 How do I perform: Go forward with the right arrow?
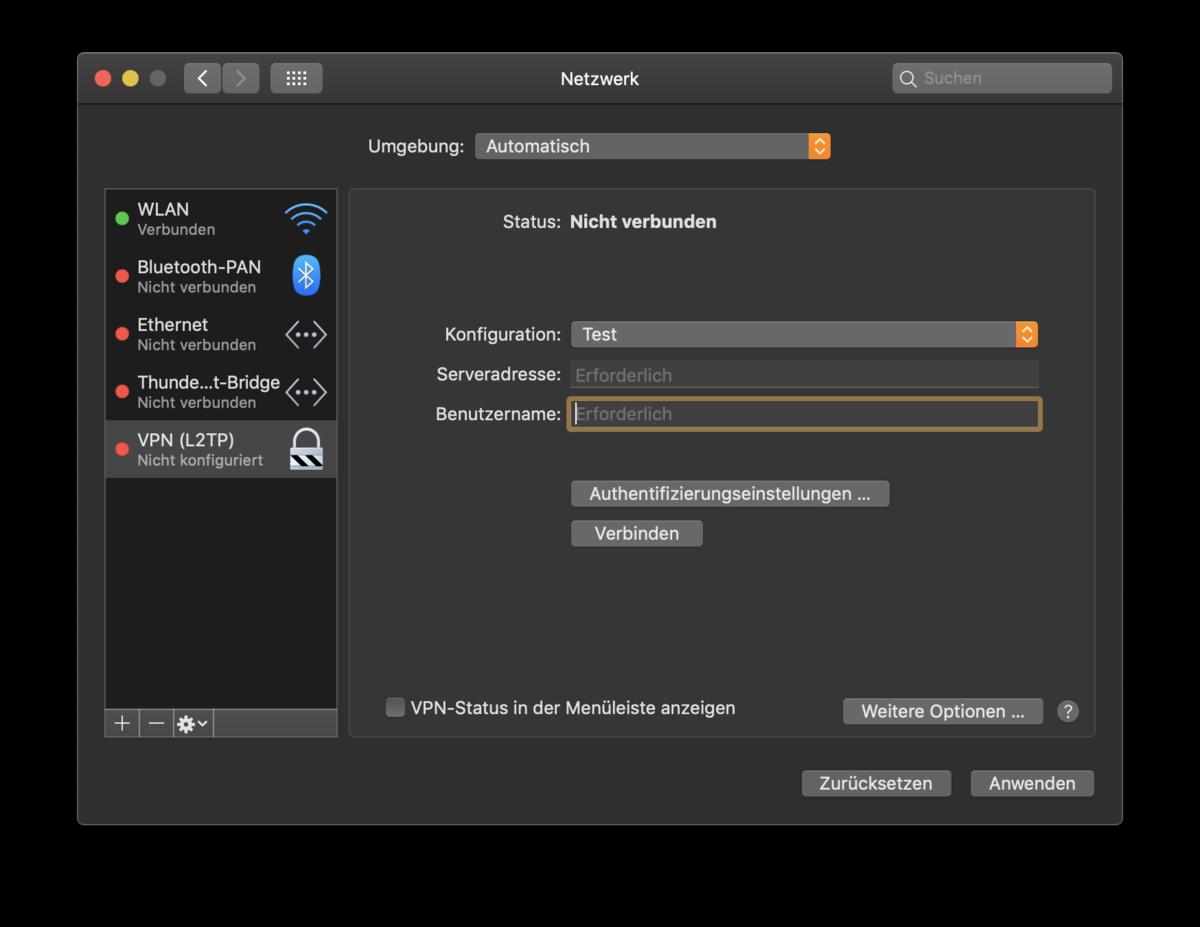point(241,78)
